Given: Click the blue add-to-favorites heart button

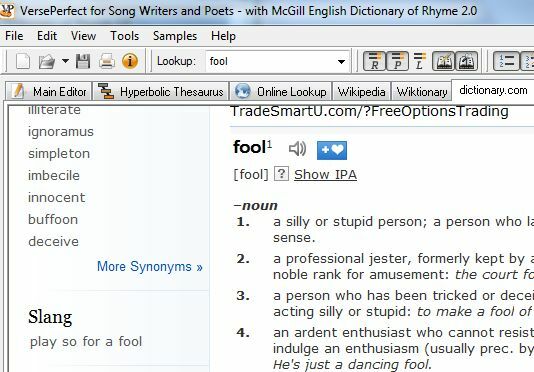Looking at the screenshot, I should [332, 150].
